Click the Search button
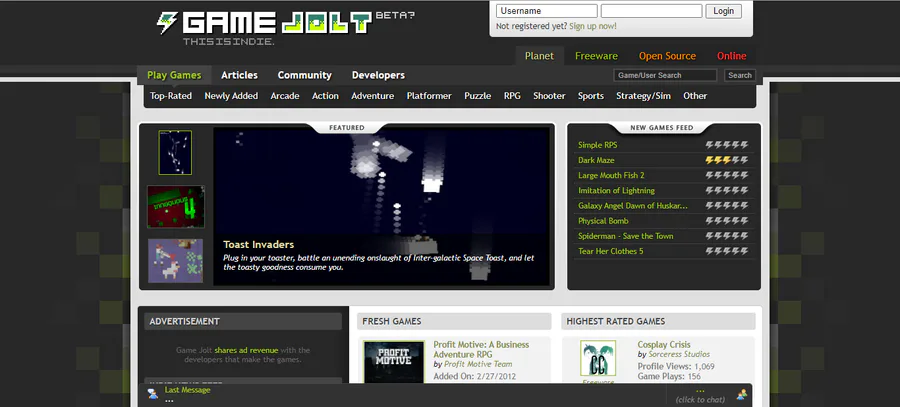Screen dimensions: 900x407 click(740, 75)
